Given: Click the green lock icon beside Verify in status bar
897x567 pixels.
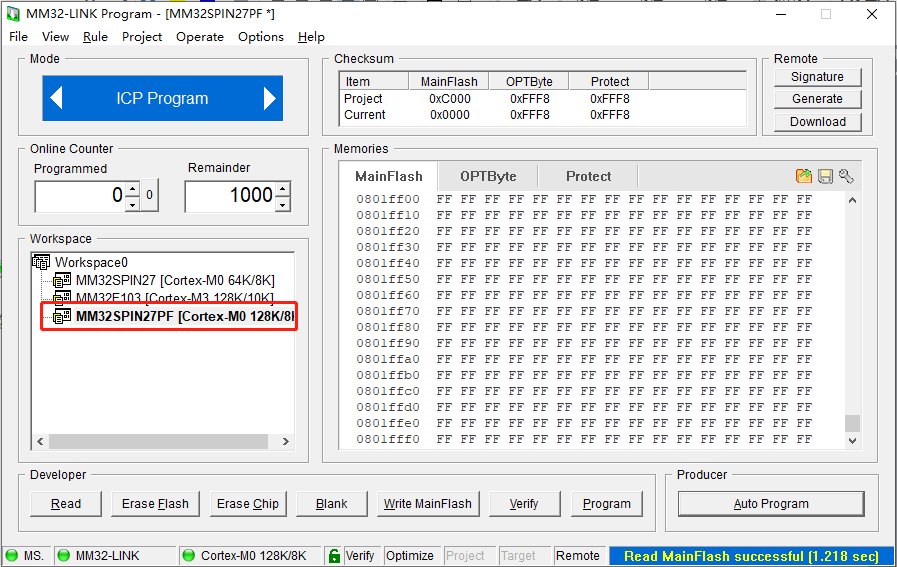Looking at the screenshot, I should point(334,556).
